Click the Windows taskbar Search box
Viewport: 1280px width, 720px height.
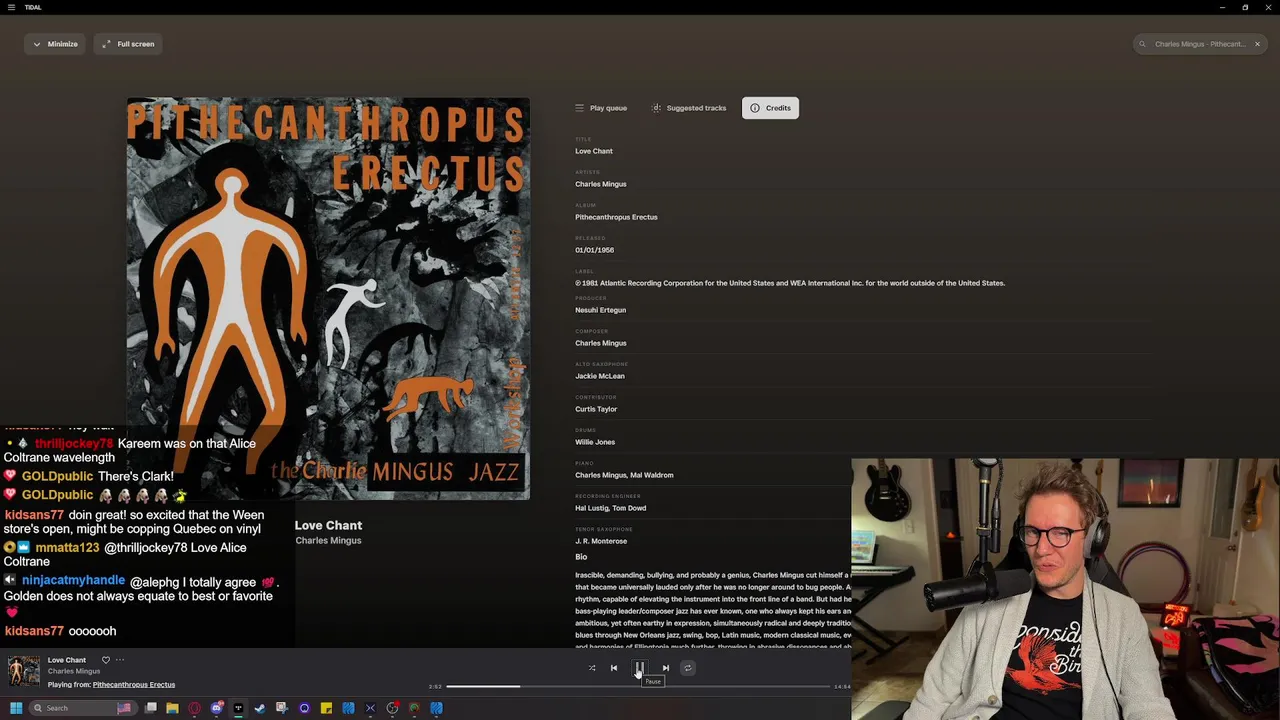83,708
